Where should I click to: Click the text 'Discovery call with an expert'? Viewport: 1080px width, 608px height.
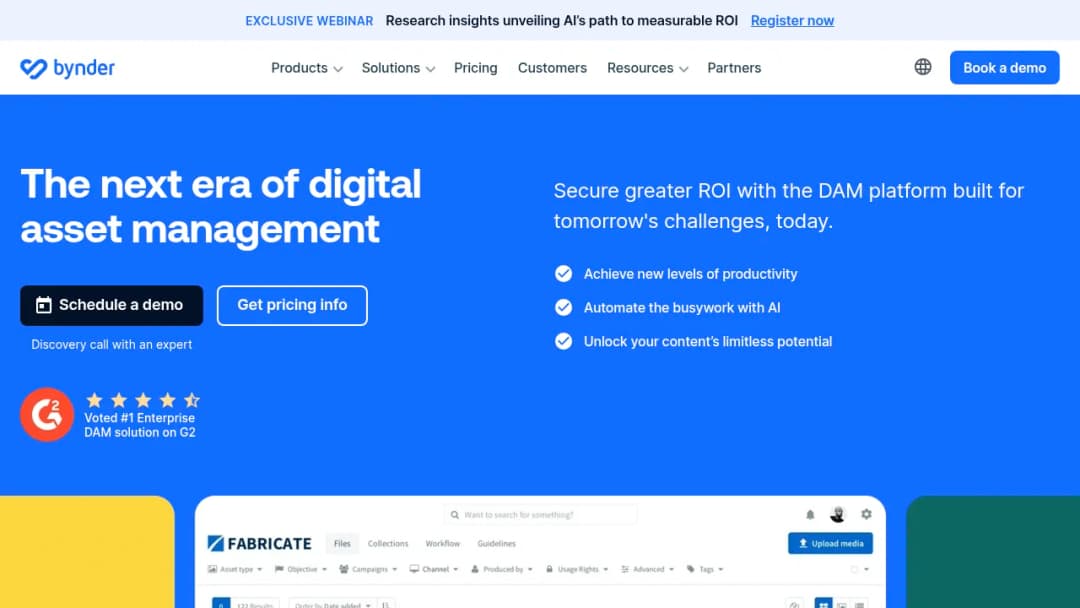point(112,344)
